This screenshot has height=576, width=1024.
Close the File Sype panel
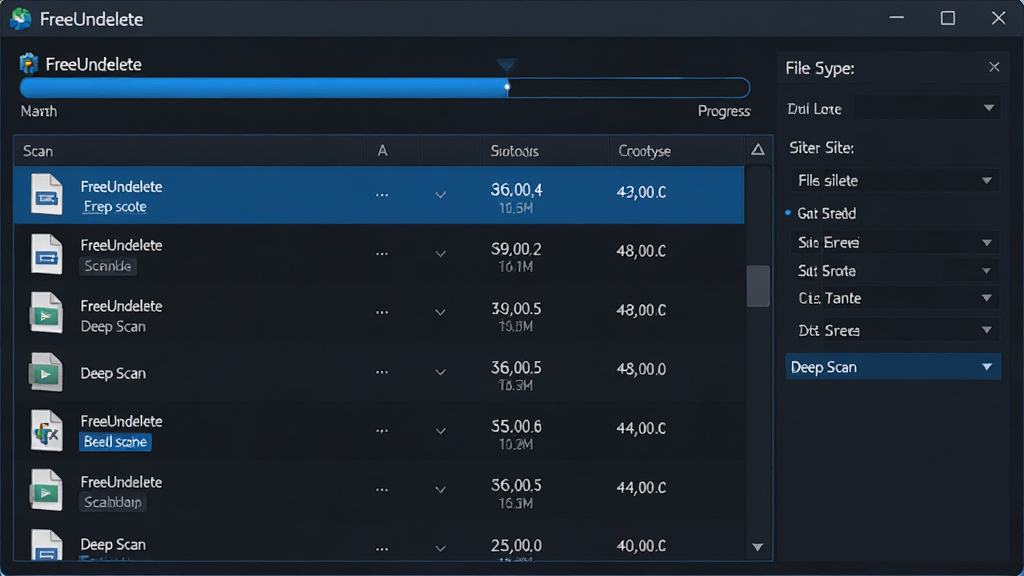click(x=994, y=67)
